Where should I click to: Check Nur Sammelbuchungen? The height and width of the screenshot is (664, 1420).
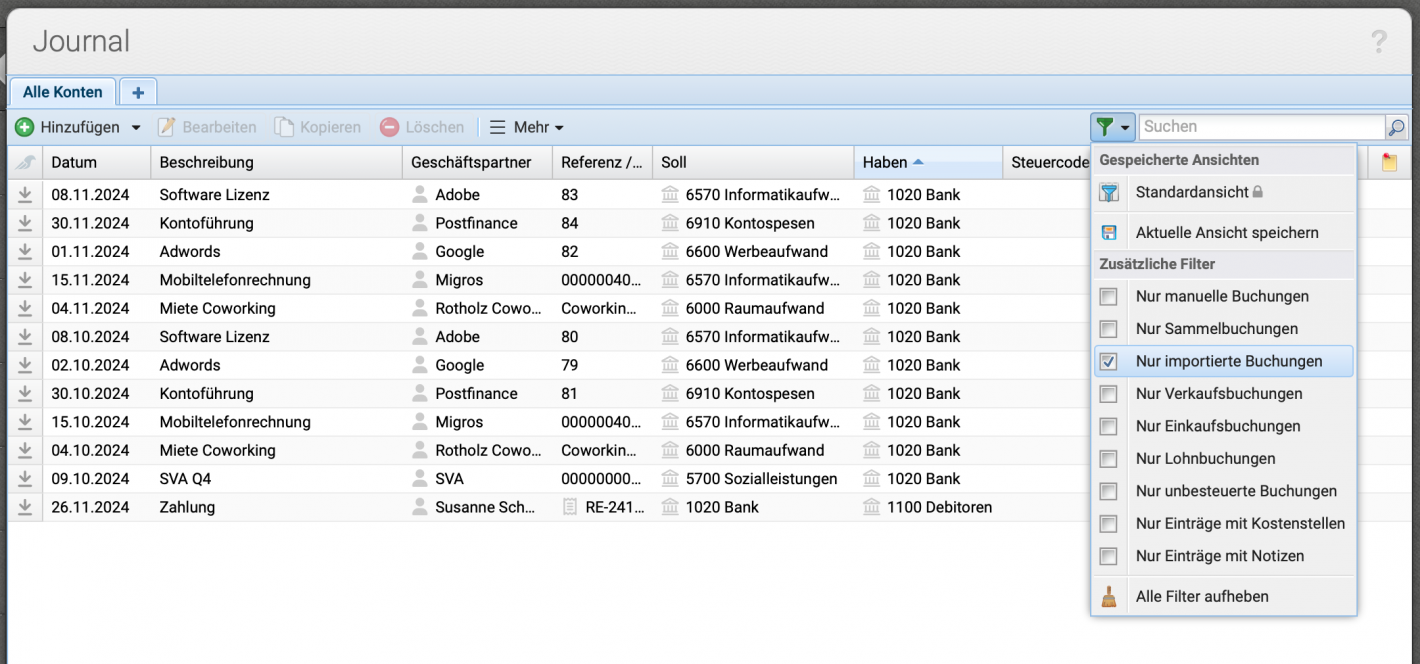point(1108,329)
